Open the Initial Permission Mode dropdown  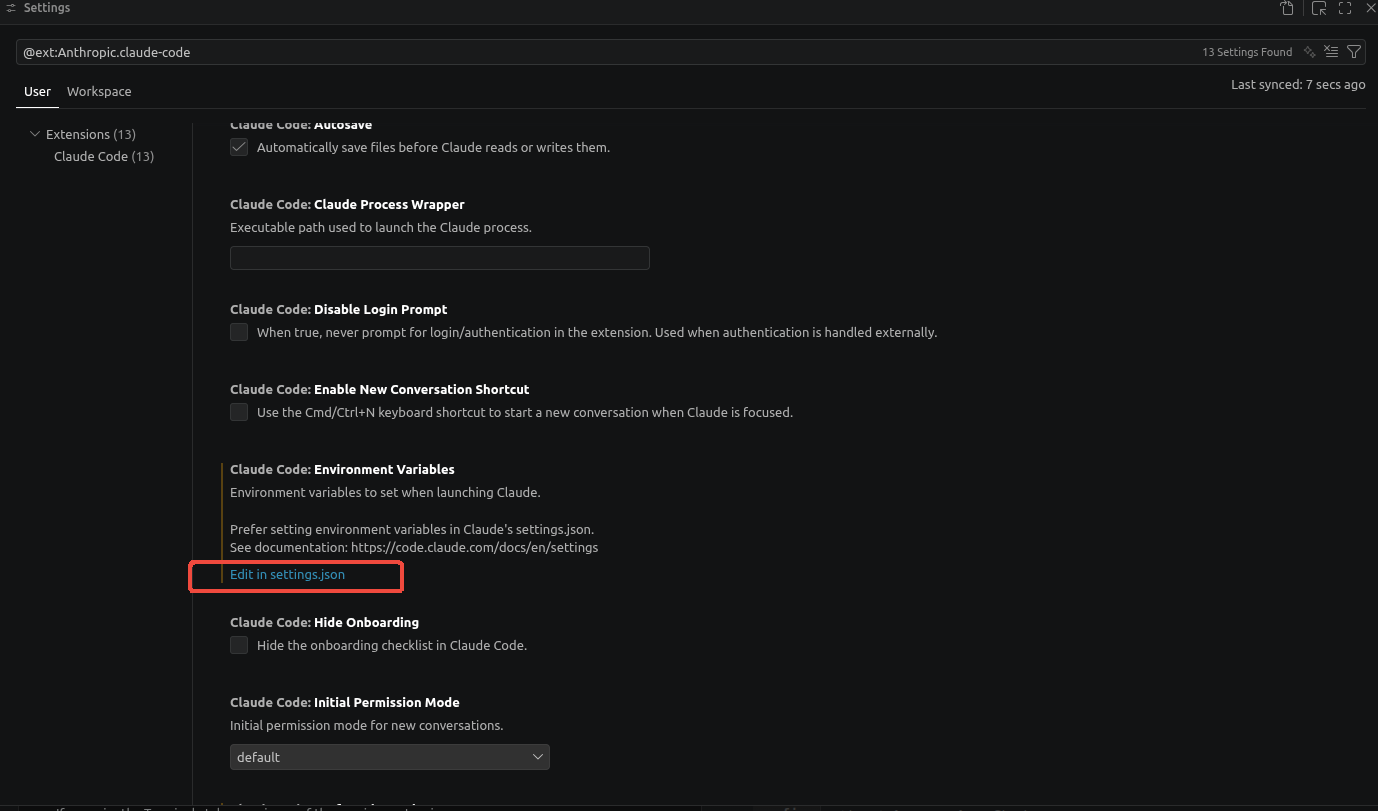[390, 757]
